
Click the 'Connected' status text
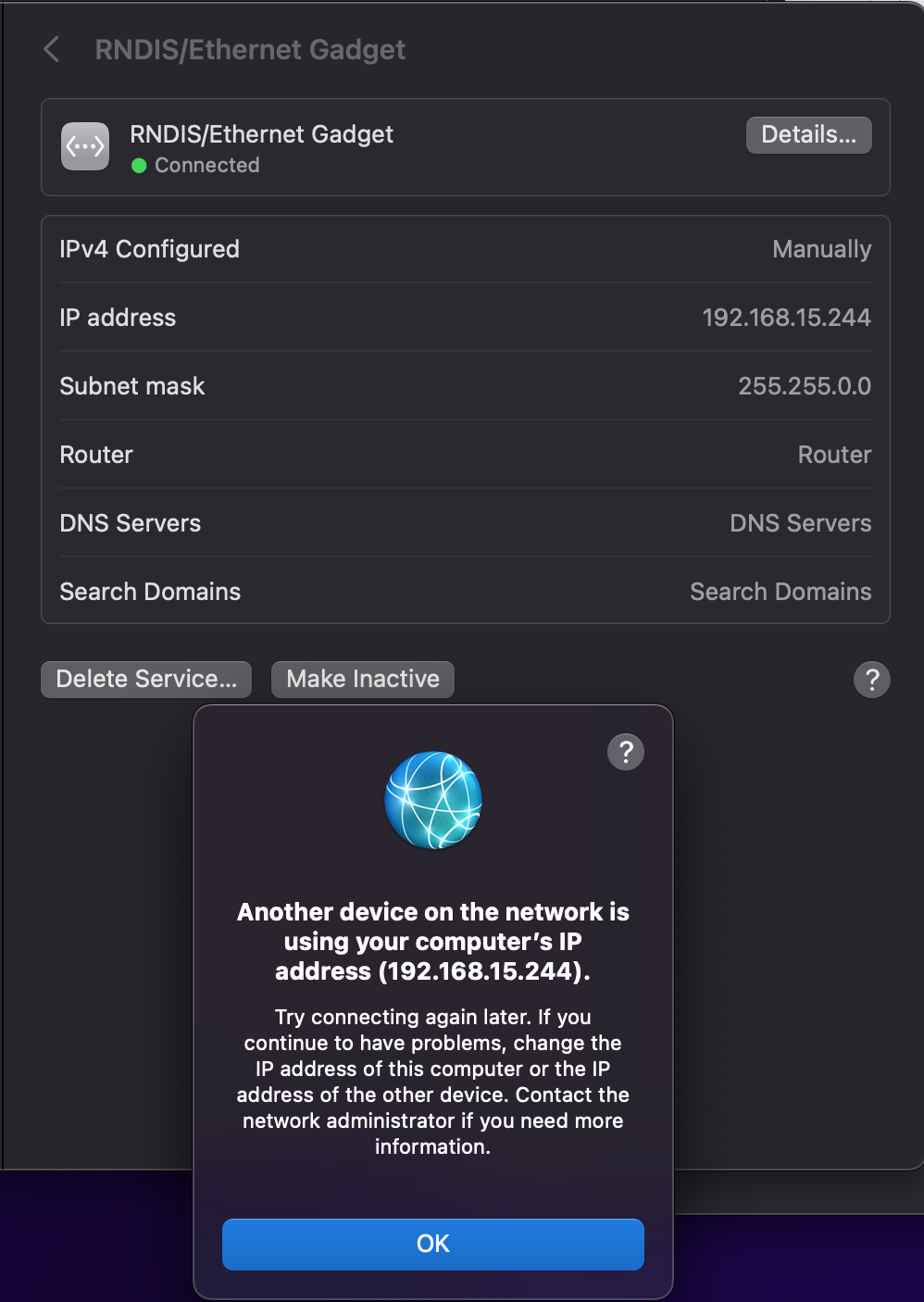(206, 166)
